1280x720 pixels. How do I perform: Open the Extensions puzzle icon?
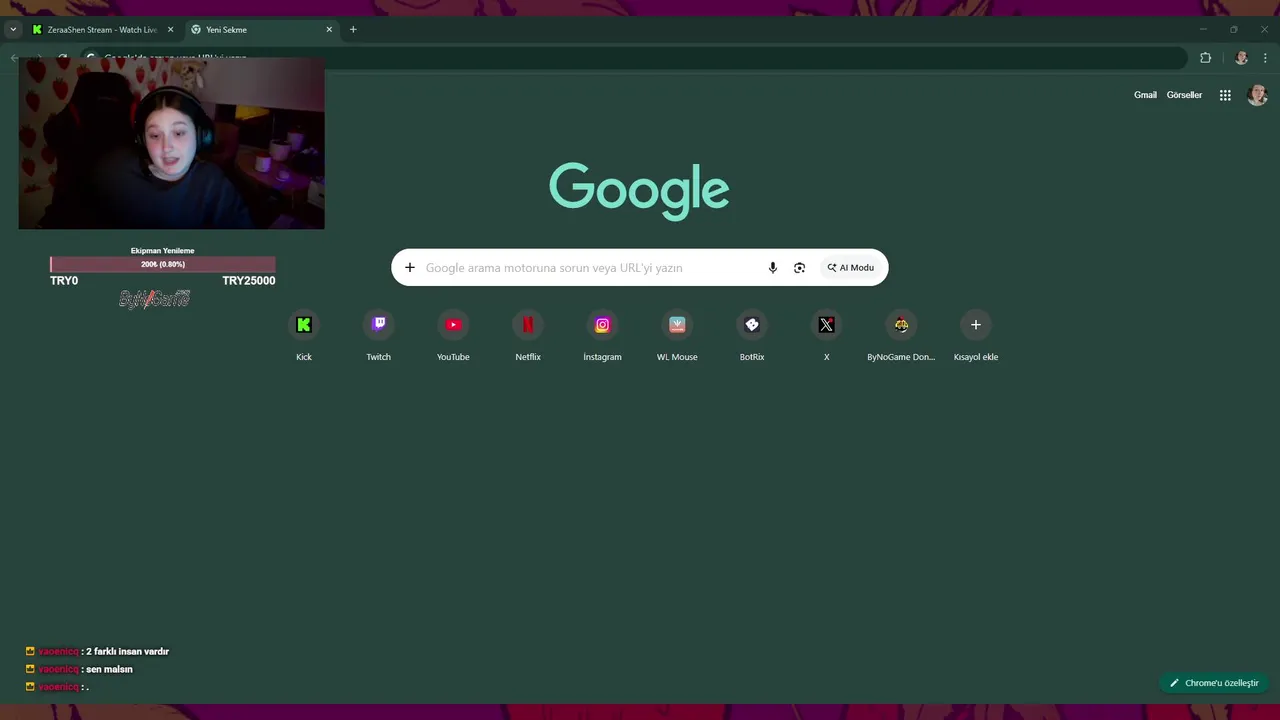(1205, 58)
